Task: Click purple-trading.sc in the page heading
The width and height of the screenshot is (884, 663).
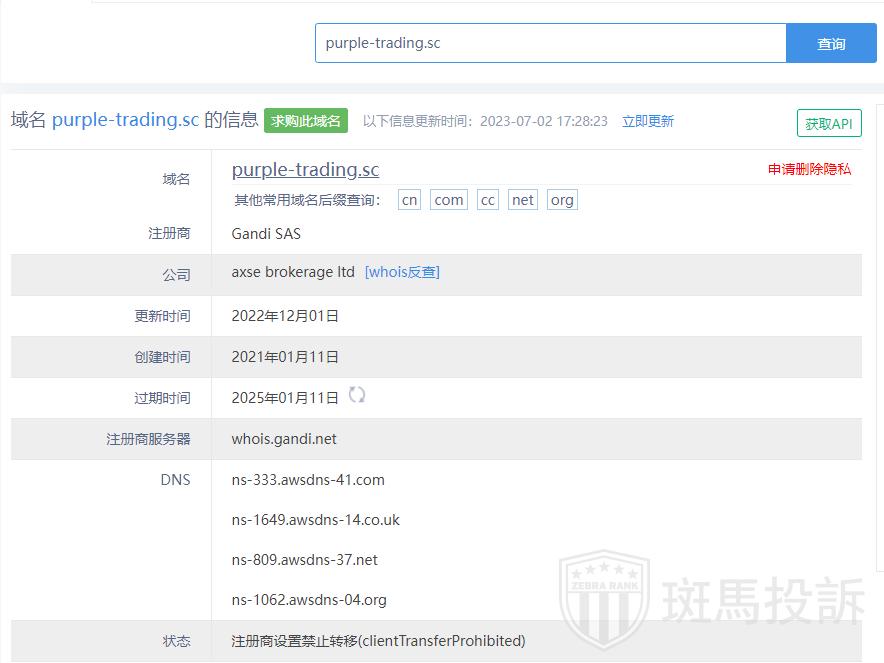Action: tap(125, 120)
